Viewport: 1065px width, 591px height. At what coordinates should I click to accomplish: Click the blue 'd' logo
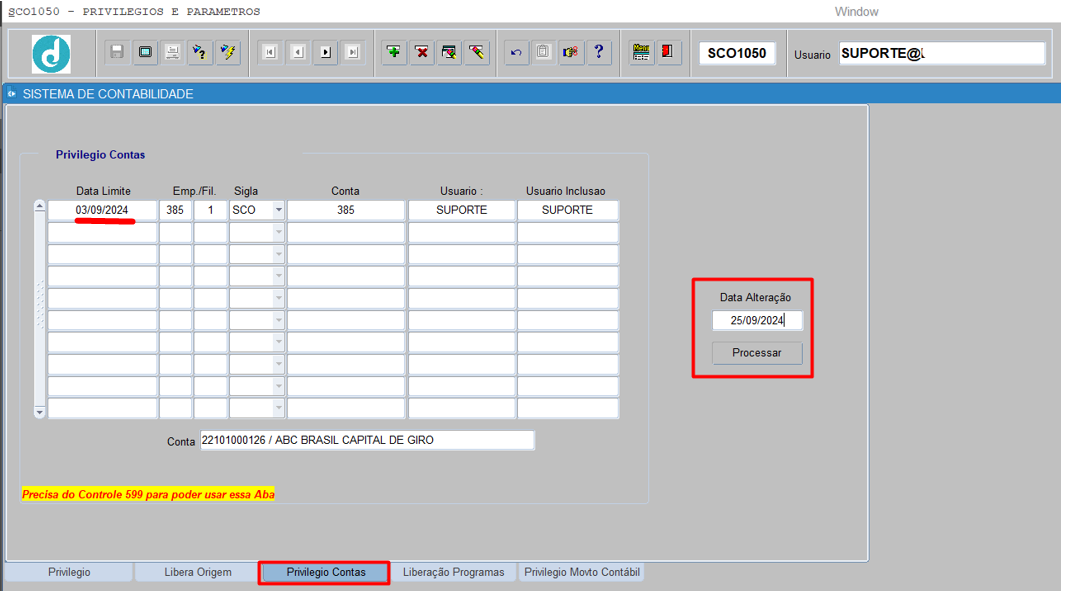point(51,54)
